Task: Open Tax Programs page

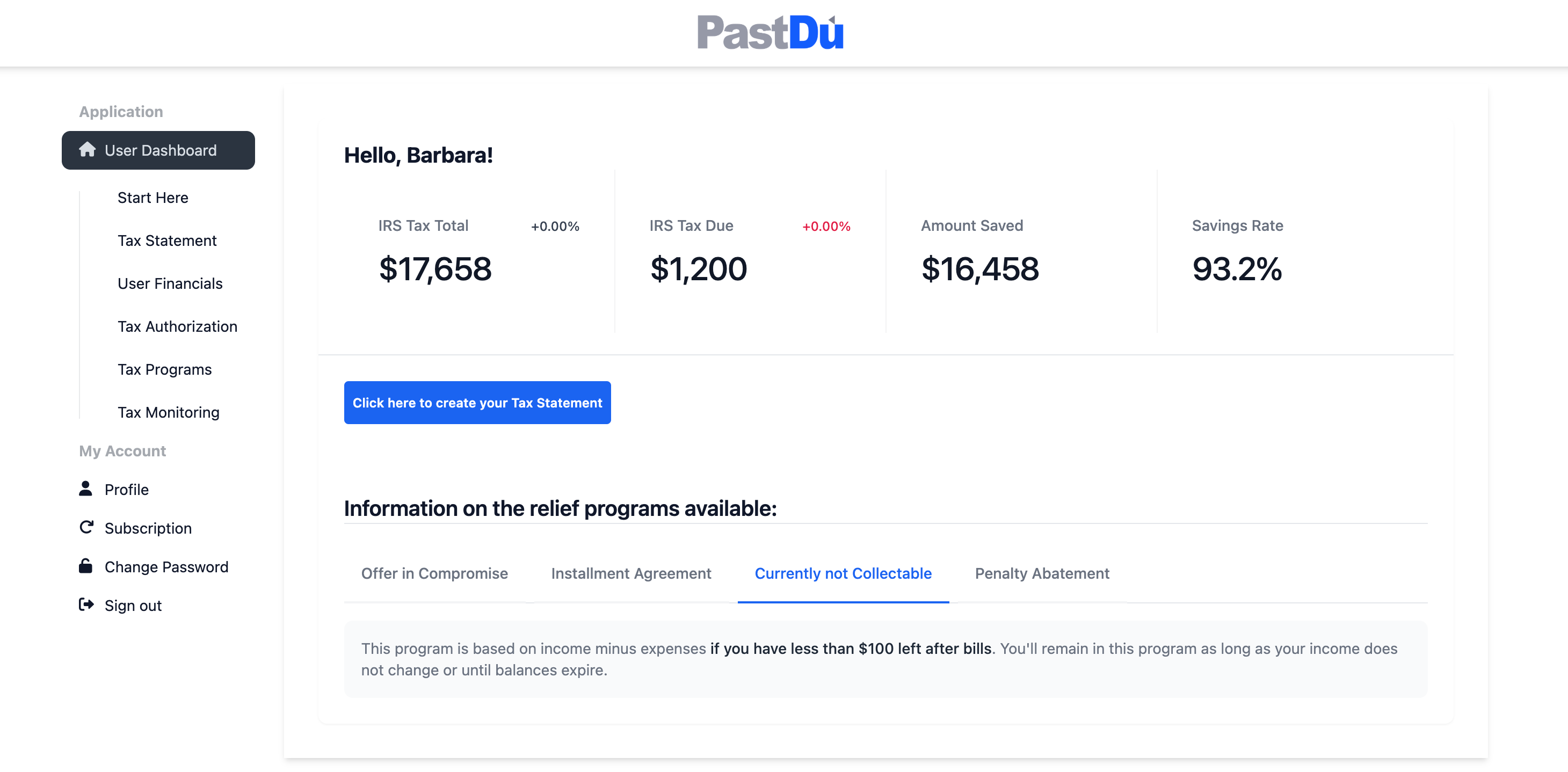Action: point(164,370)
